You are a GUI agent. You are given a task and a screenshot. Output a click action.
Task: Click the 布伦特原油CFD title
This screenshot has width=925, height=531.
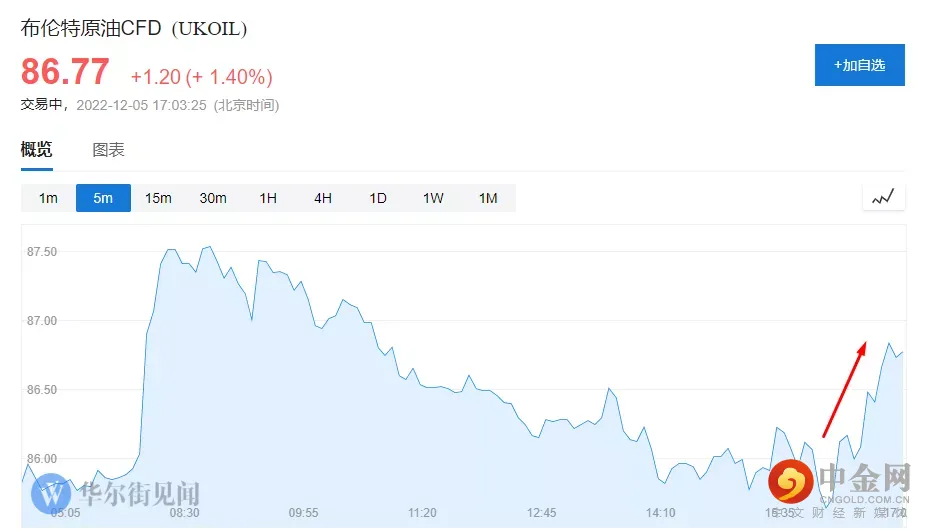pyautogui.click(x=134, y=29)
